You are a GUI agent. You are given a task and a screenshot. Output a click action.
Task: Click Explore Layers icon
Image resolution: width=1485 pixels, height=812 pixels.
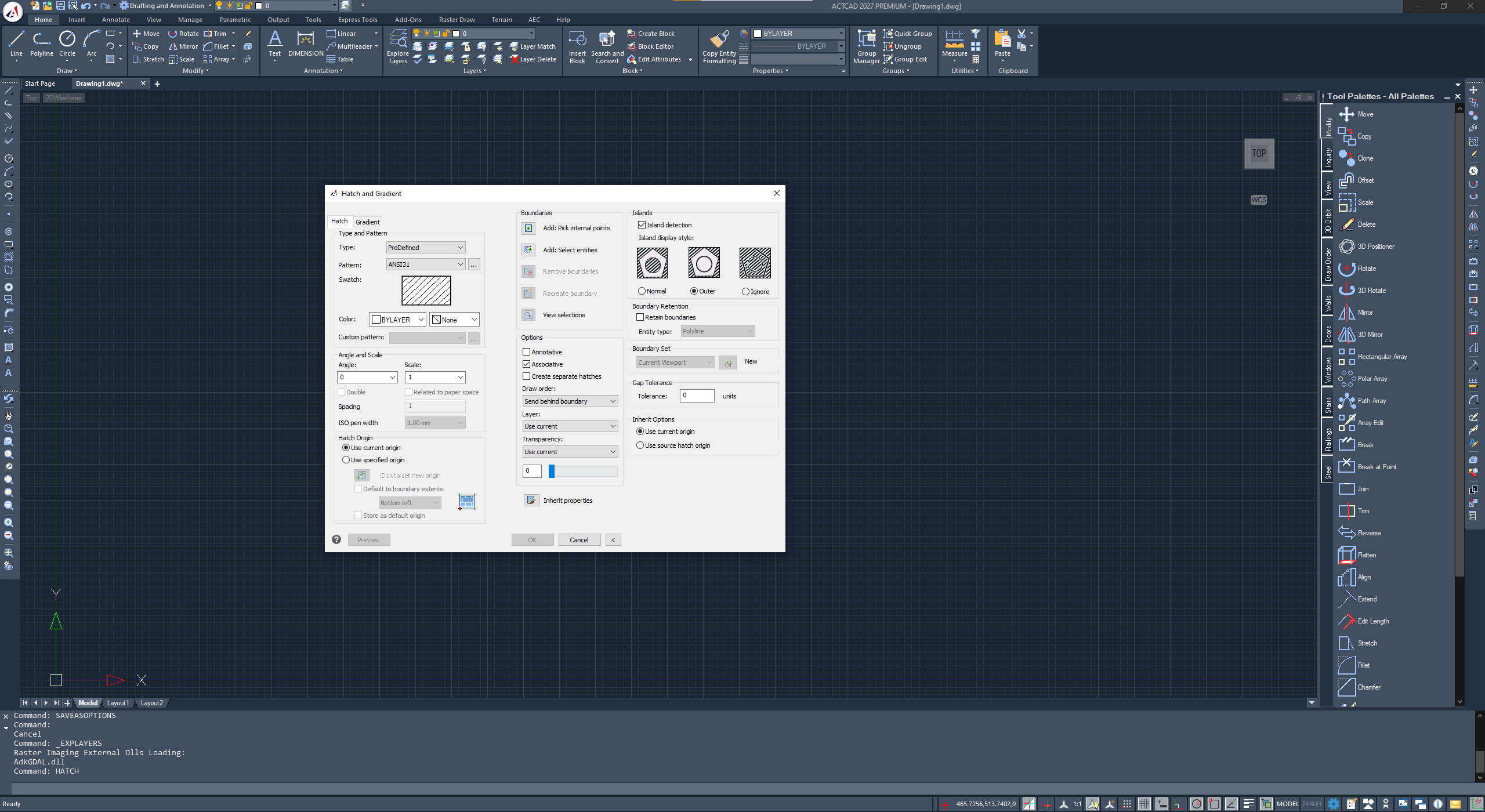[x=398, y=46]
